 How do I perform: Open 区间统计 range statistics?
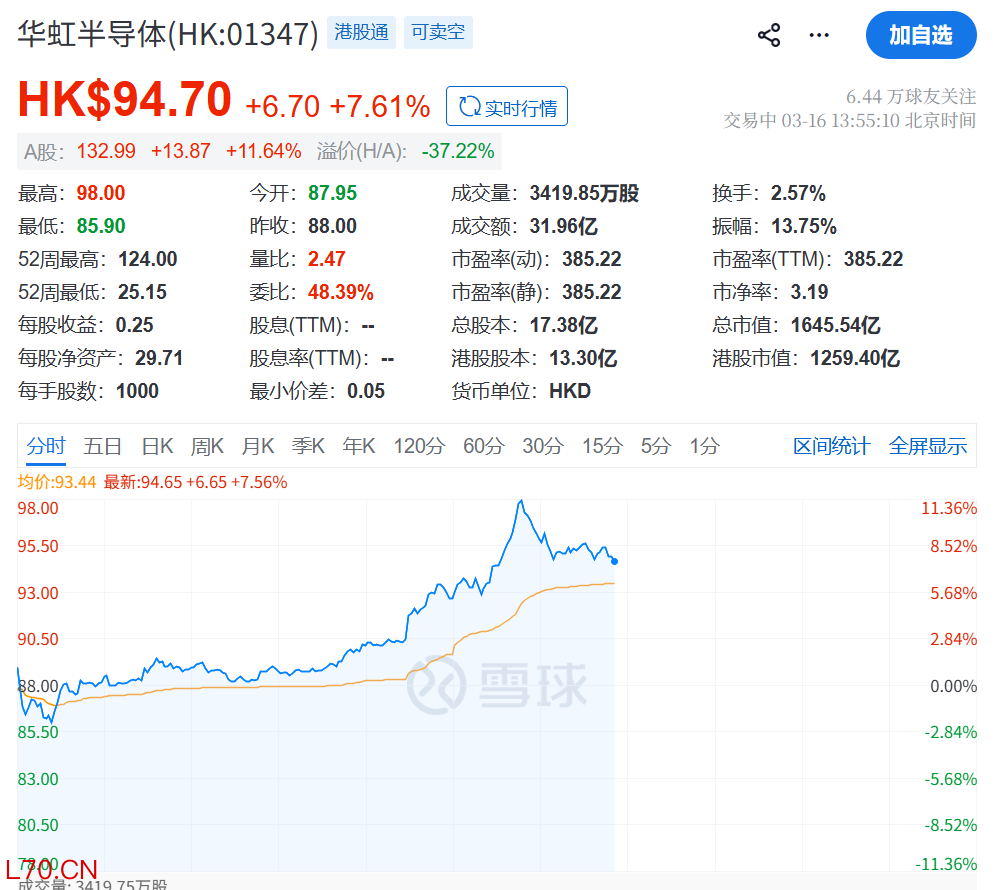point(831,446)
